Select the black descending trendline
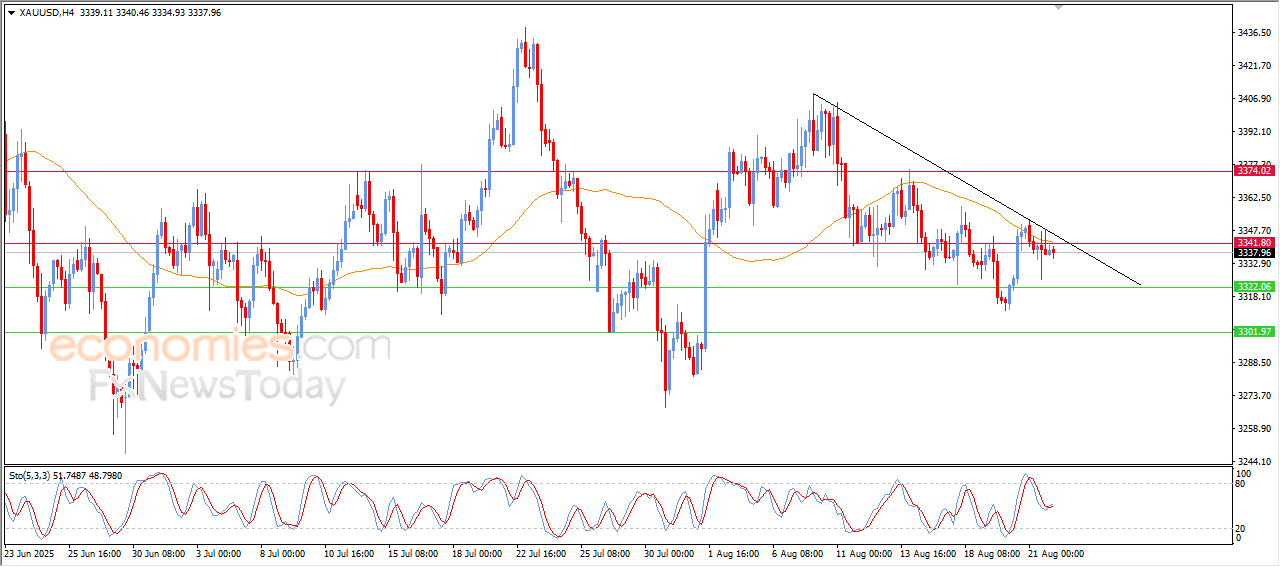The image size is (1280, 567). 976,190
